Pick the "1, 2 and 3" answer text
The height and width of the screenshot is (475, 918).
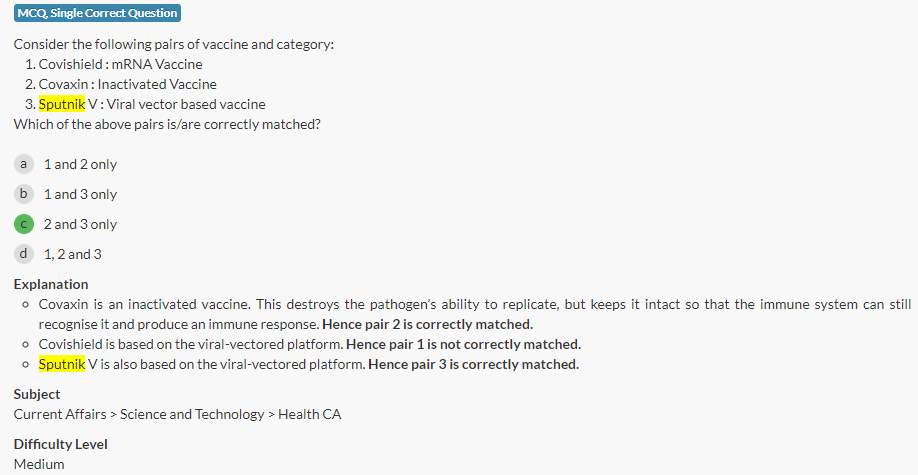click(73, 254)
